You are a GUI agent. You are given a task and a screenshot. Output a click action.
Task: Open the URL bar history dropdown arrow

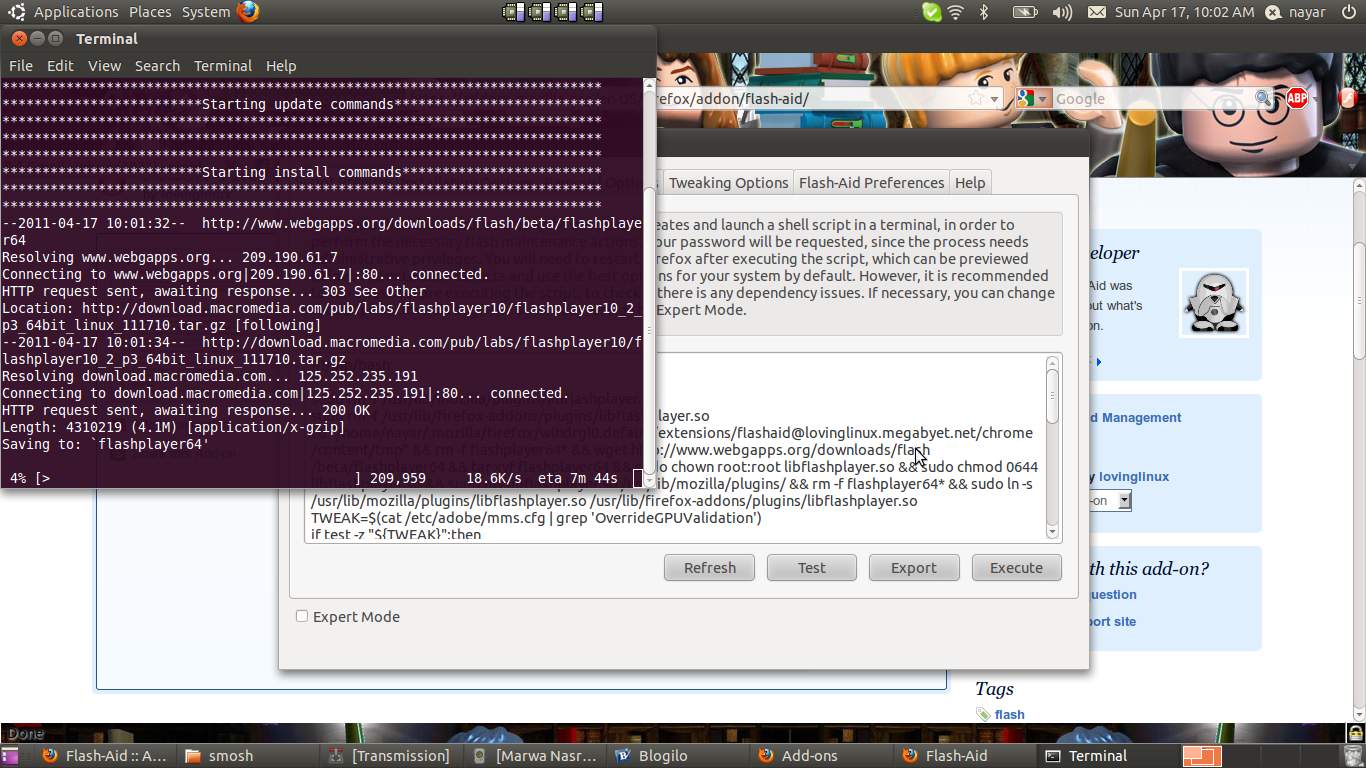coord(993,98)
